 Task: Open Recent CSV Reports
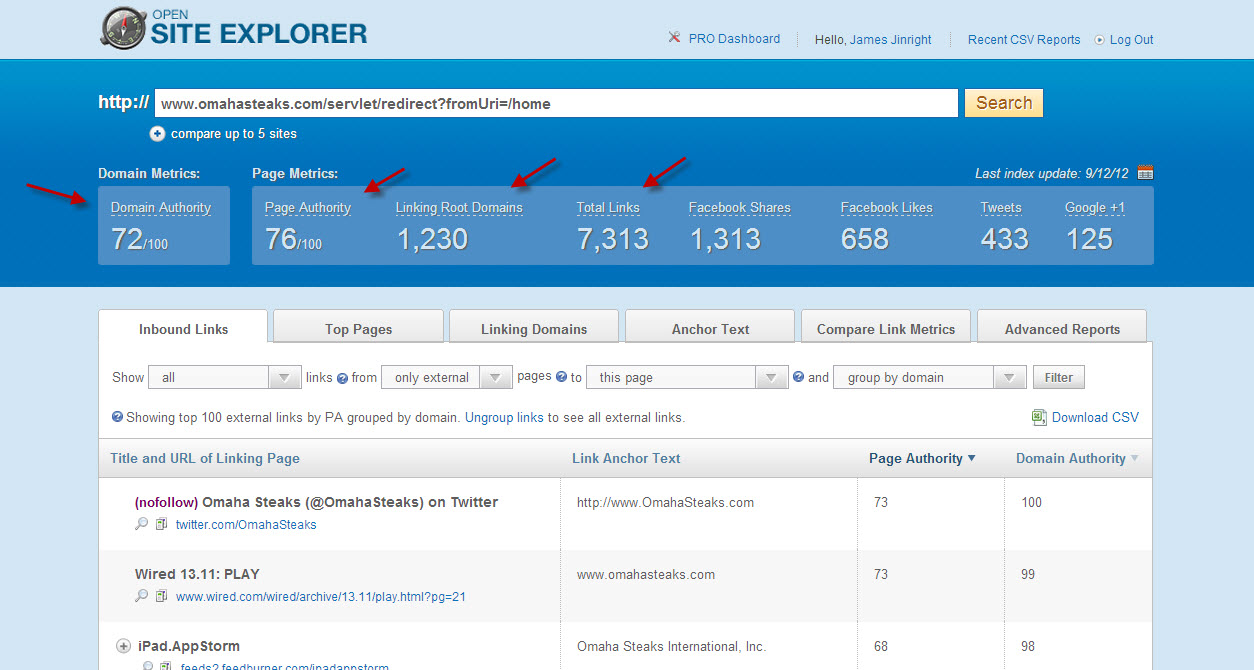click(1024, 40)
